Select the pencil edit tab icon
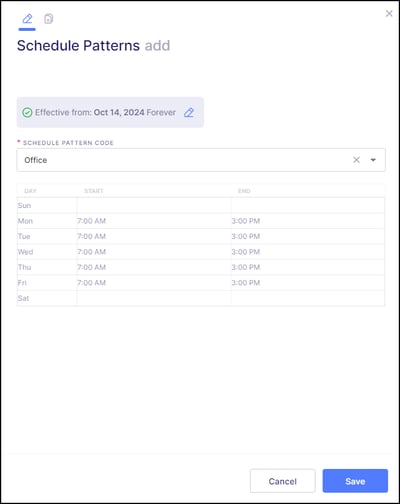Screen dimensions: 400x504 click(27, 19)
